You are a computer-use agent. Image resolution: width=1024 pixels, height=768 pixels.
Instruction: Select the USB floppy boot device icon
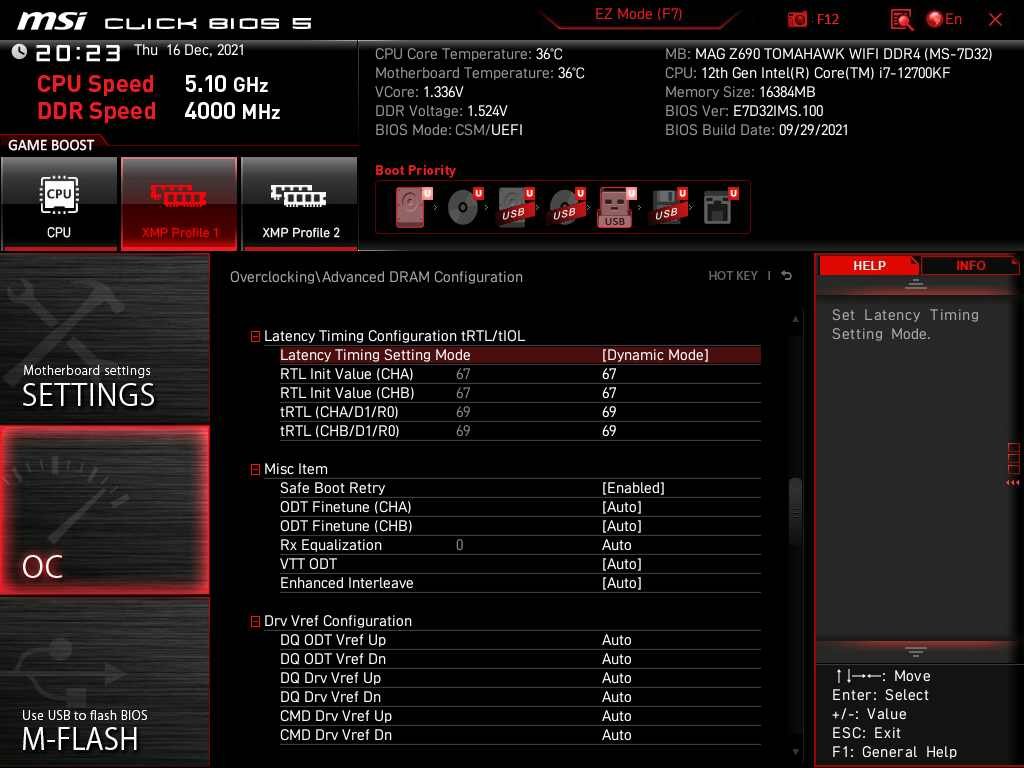(x=669, y=207)
